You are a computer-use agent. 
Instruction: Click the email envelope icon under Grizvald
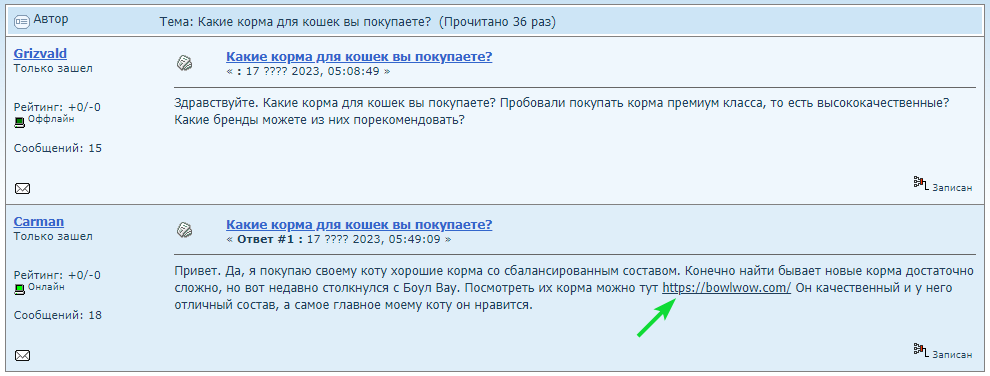(x=22, y=189)
